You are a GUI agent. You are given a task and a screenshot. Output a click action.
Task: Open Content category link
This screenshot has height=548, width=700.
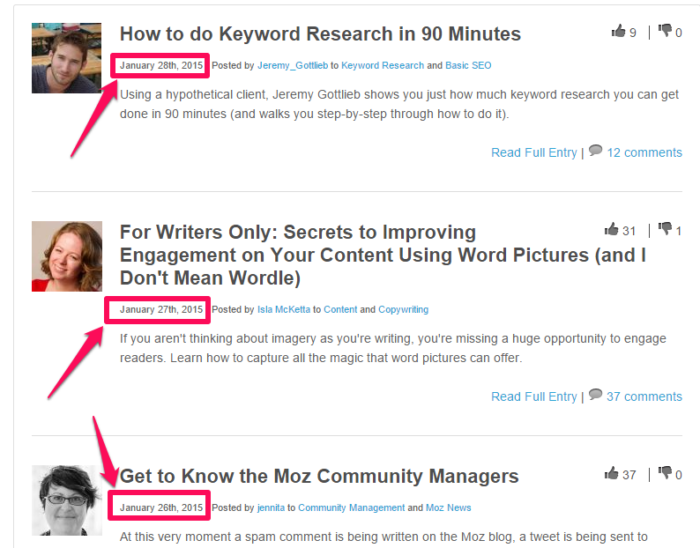coord(340,310)
